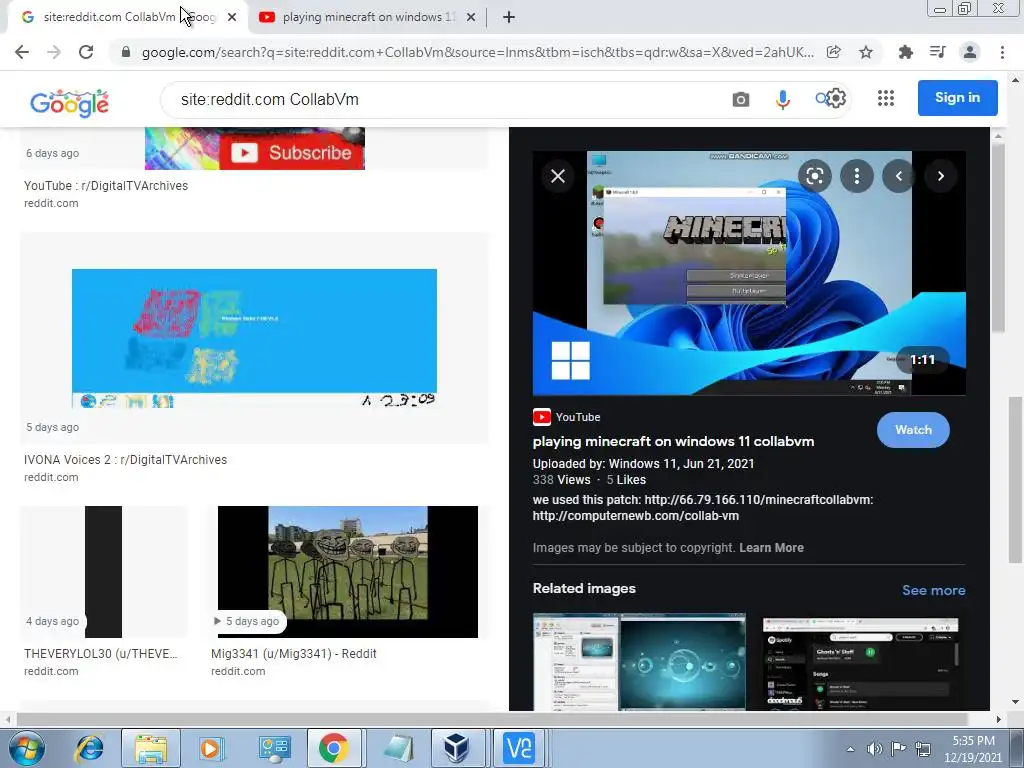The height and width of the screenshot is (768, 1024).
Task: Activate Google Lens on the preview image
Action: click(x=814, y=176)
